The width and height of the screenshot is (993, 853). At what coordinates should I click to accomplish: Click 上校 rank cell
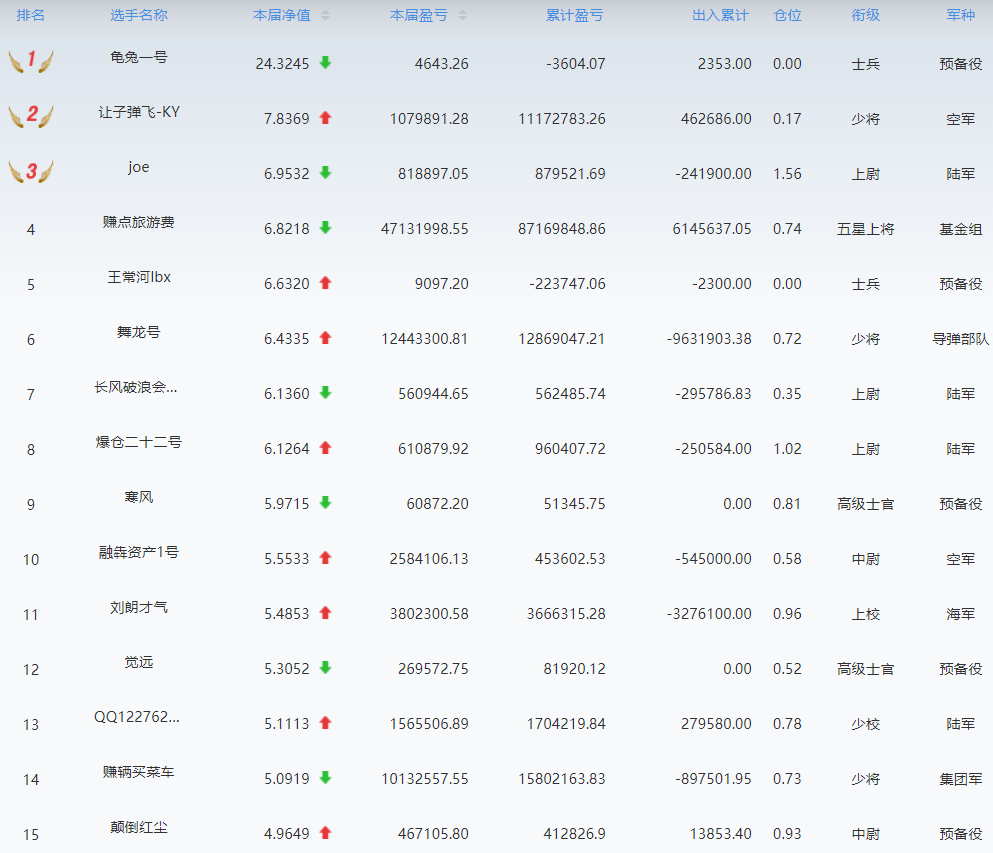coord(866,614)
